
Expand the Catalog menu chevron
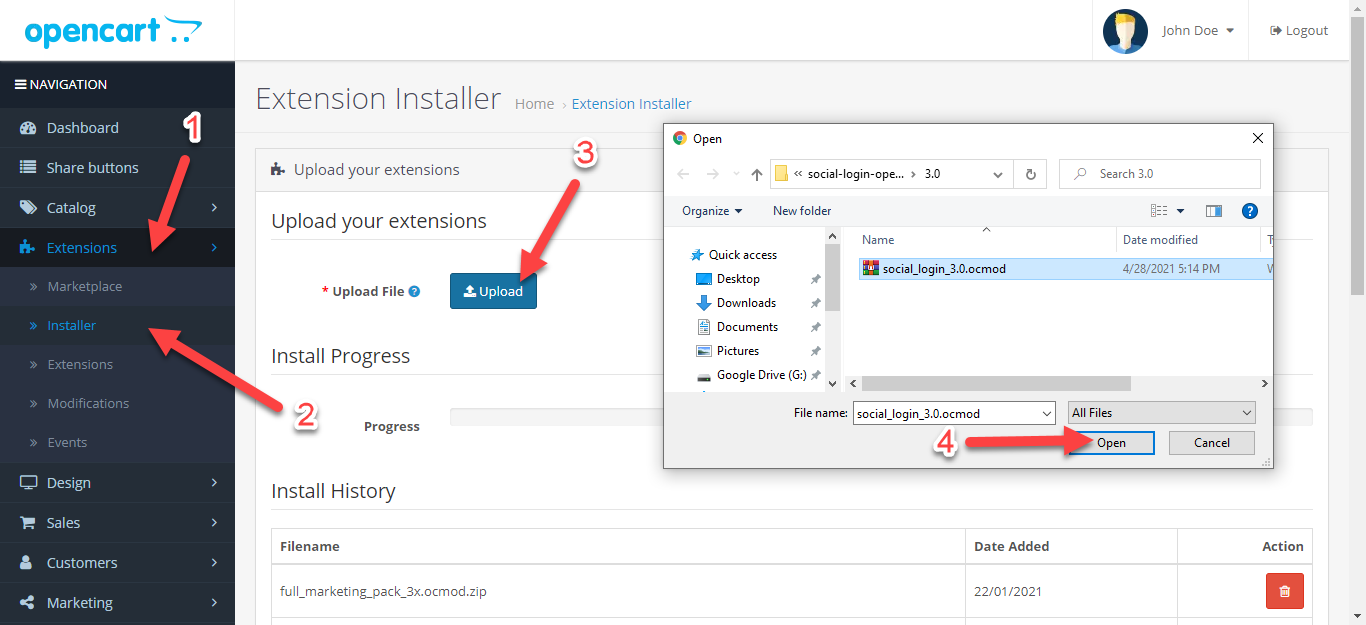click(214, 208)
